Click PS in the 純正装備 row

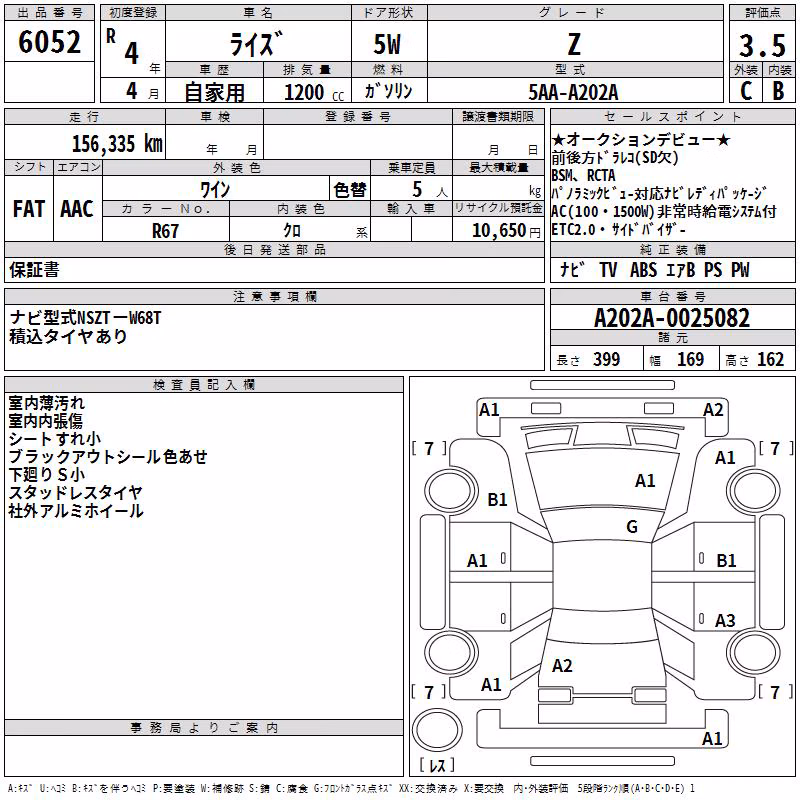(x=713, y=270)
